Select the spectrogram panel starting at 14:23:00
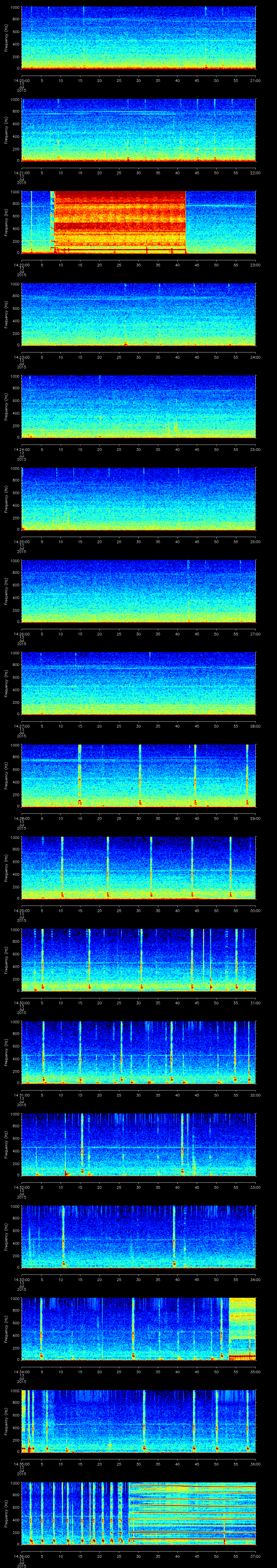This screenshot has width=277, height=1568. [x=138, y=315]
